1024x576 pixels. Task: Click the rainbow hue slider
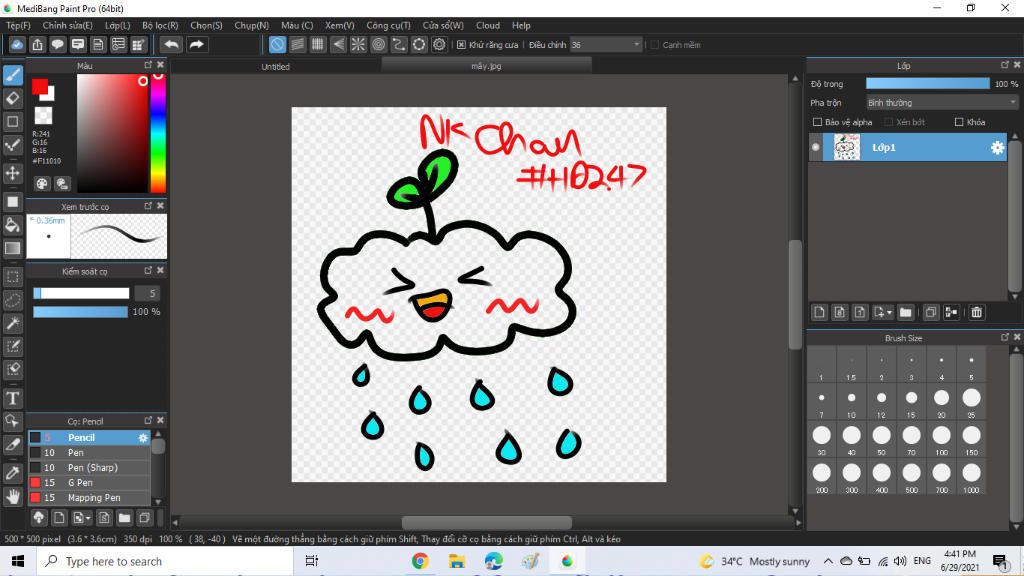pos(157,133)
